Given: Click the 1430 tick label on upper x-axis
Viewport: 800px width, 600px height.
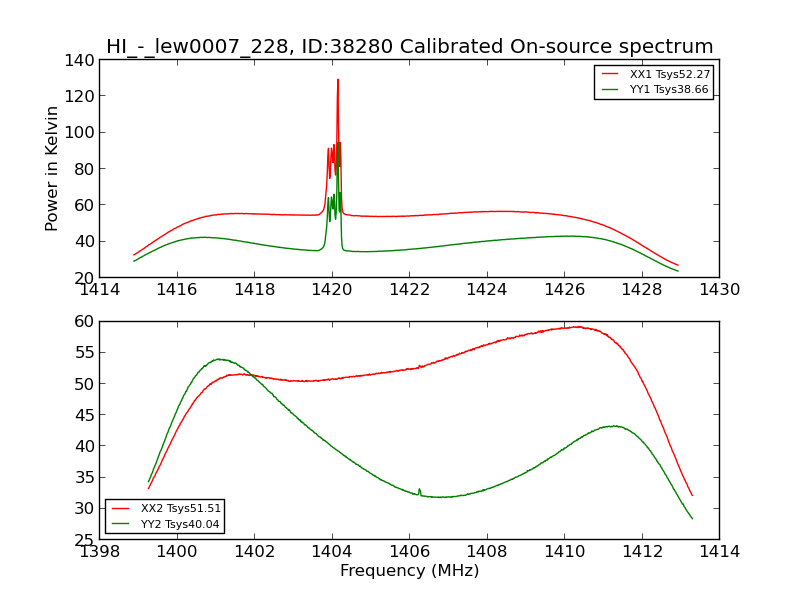Looking at the screenshot, I should [x=719, y=290].
